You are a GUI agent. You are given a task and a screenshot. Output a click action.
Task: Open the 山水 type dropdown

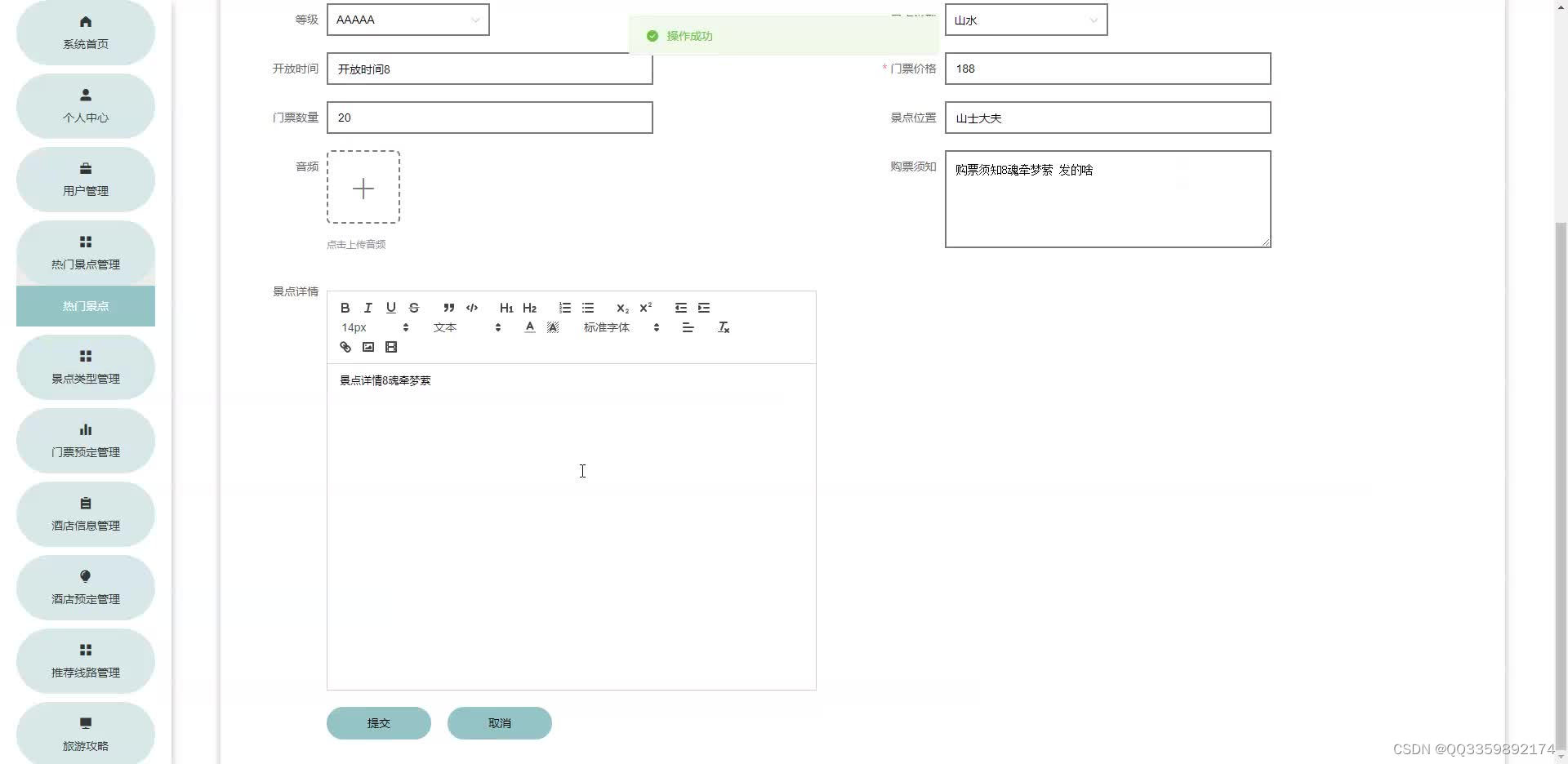(1026, 20)
